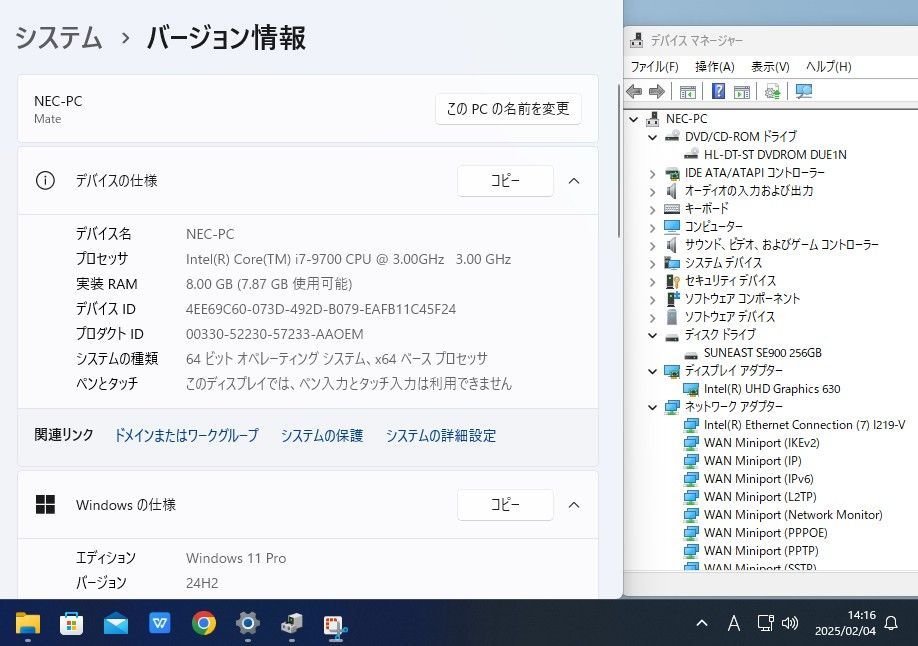Viewport: 918px width, 646px height.
Task: Open the notification bell in the tray
Action: [891, 623]
